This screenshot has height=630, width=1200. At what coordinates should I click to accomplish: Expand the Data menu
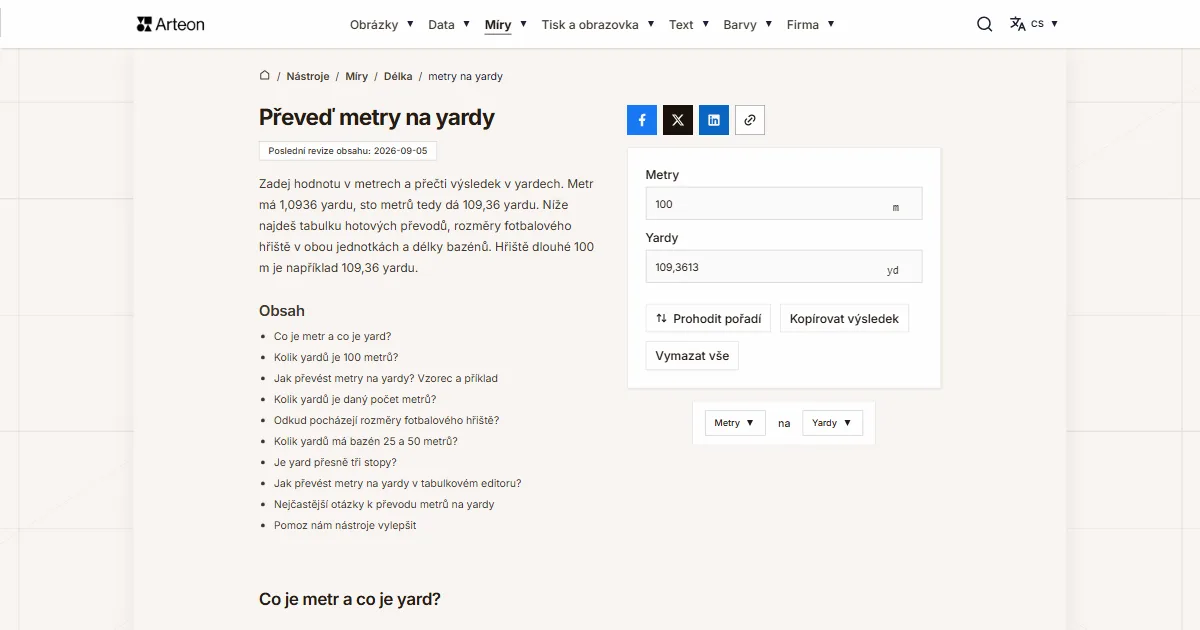pos(449,24)
